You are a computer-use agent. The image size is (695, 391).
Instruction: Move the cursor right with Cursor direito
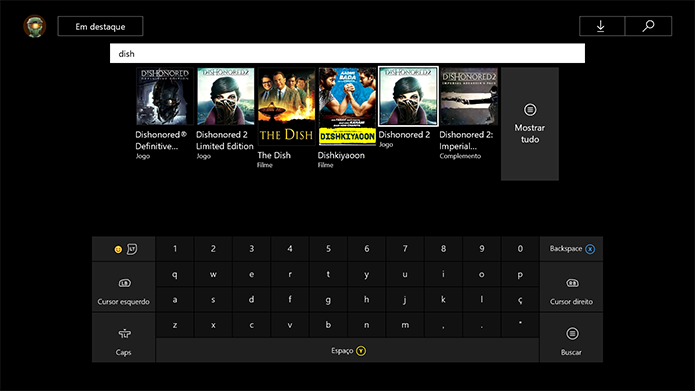571,287
